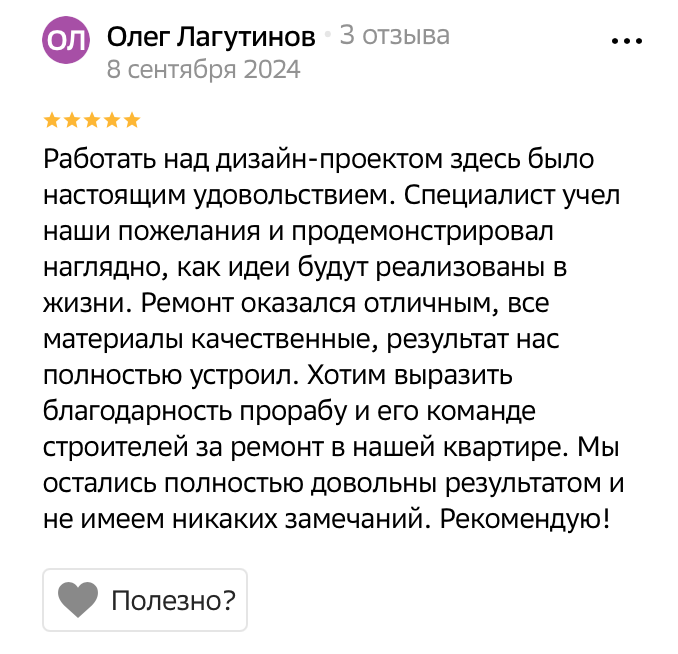Click the date 8 сентября 2024
The width and height of the screenshot is (678, 654).
203,70
